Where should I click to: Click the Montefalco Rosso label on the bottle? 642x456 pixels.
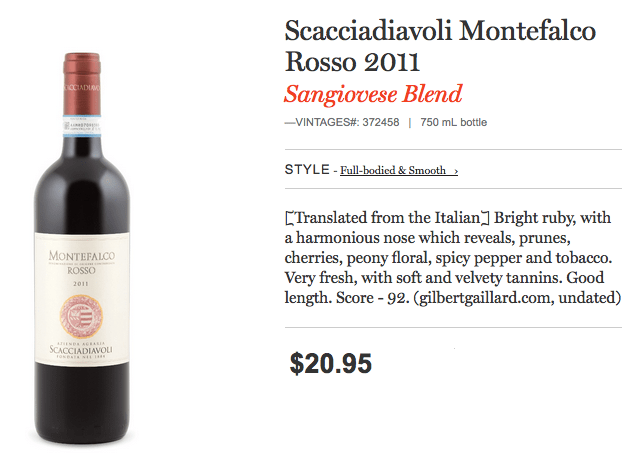[x=81, y=262]
